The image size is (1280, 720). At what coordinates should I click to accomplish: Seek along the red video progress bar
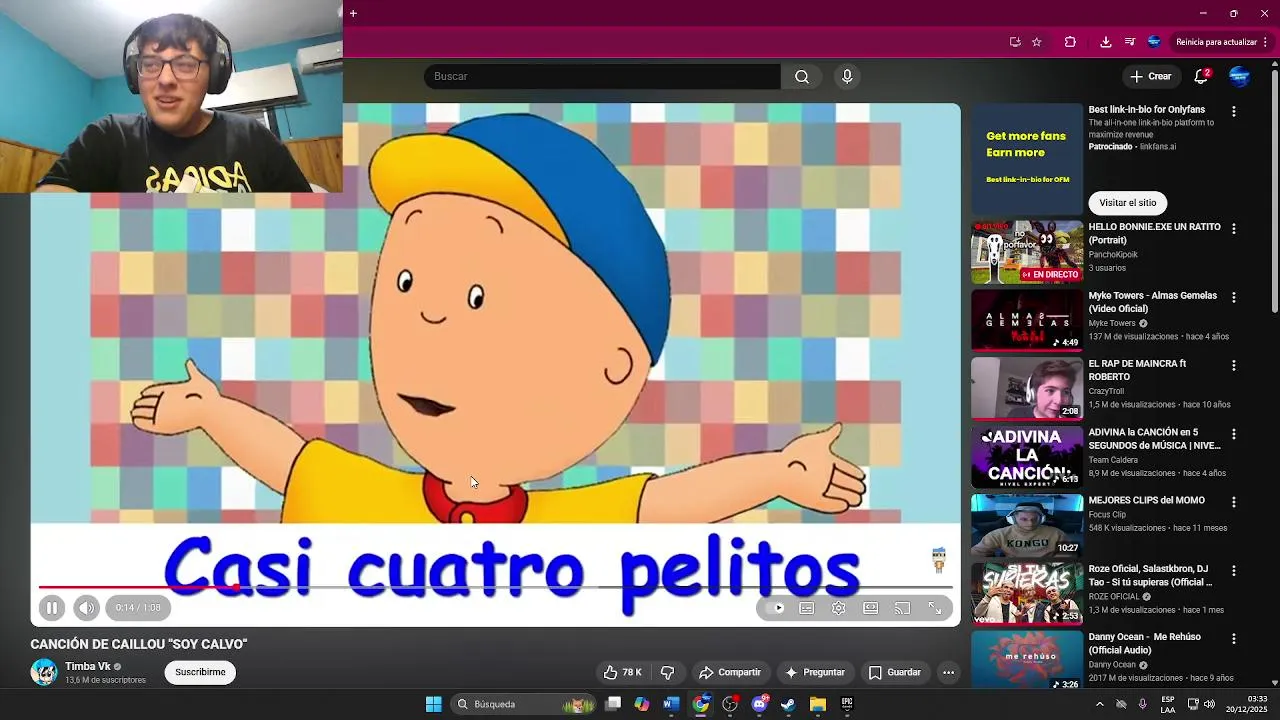495,587
